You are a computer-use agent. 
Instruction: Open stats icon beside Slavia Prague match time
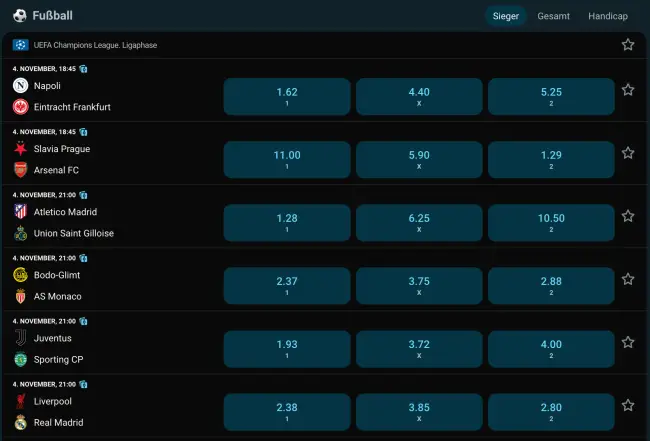[x=83, y=132]
